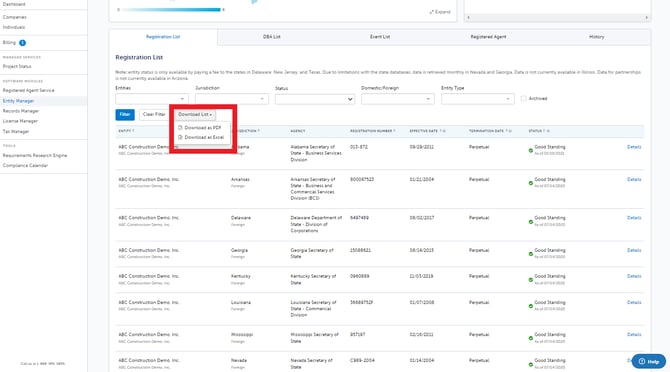Click the Clear Filter button

(x=154, y=114)
